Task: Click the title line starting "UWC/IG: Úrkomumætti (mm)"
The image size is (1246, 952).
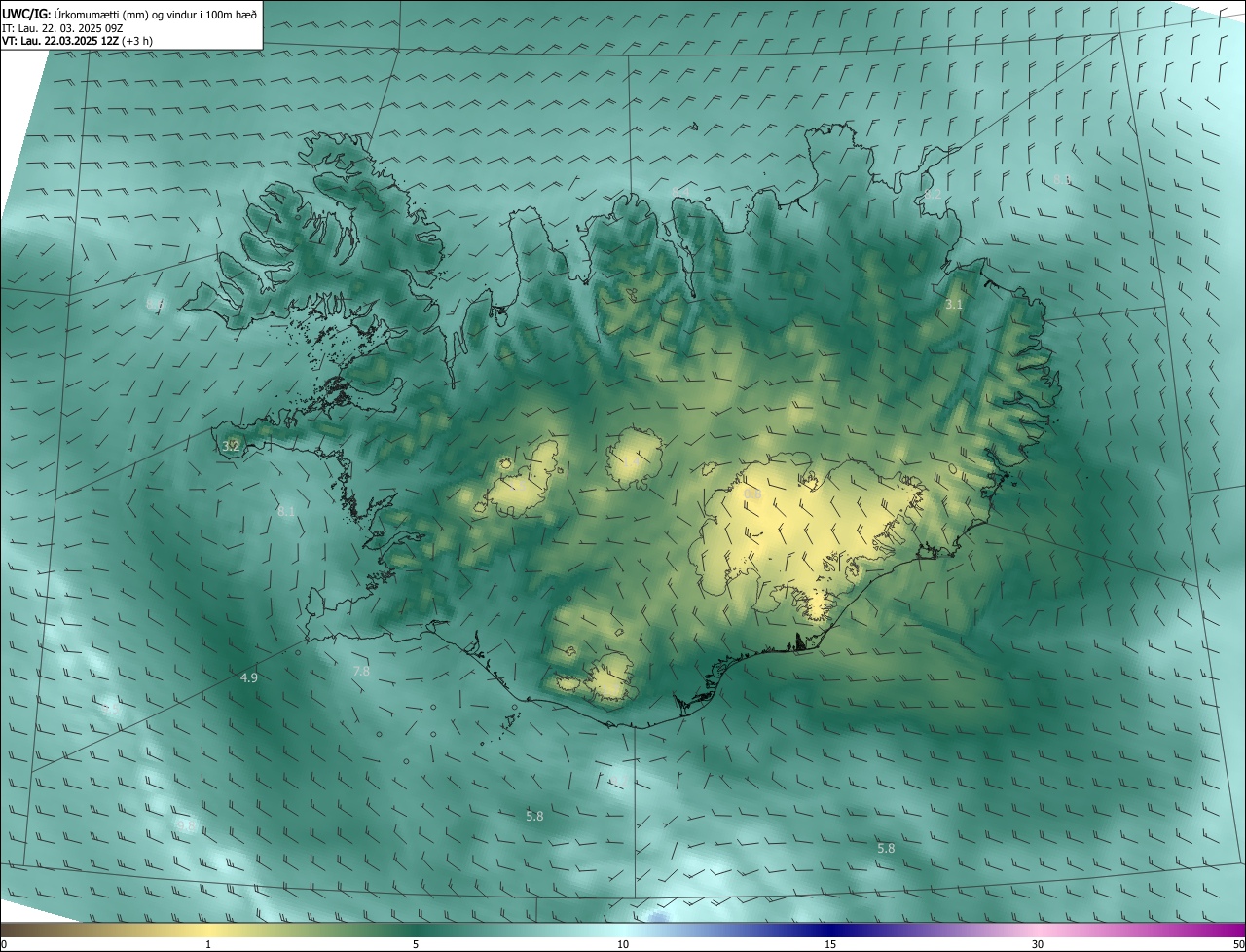Action: pyautogui.click(x=128, y=14)
